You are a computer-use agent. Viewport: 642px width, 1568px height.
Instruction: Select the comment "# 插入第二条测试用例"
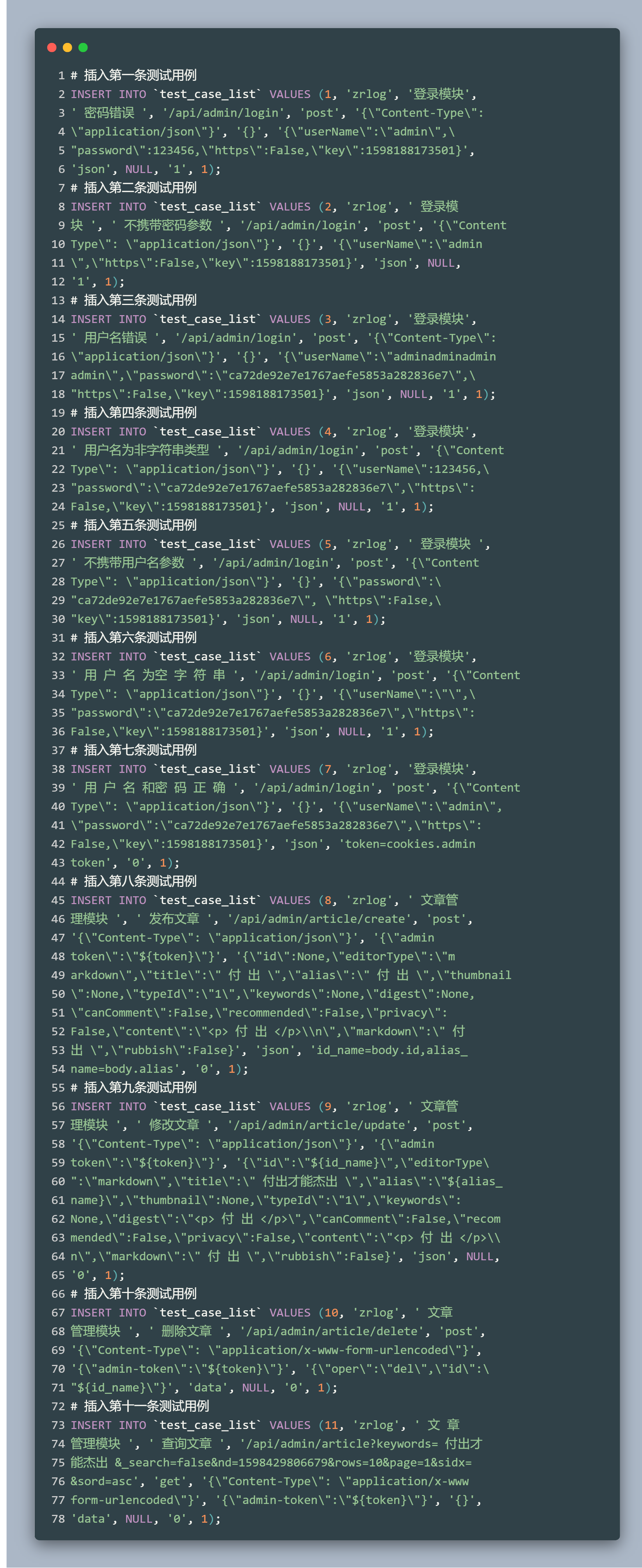tap(134, 187)
